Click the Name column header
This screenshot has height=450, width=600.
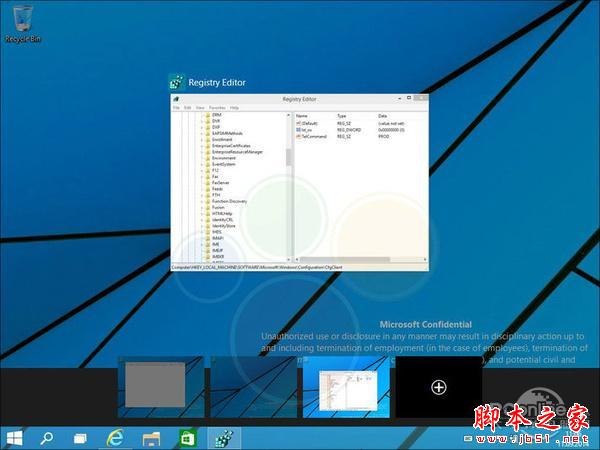click(x=302, y=116)
